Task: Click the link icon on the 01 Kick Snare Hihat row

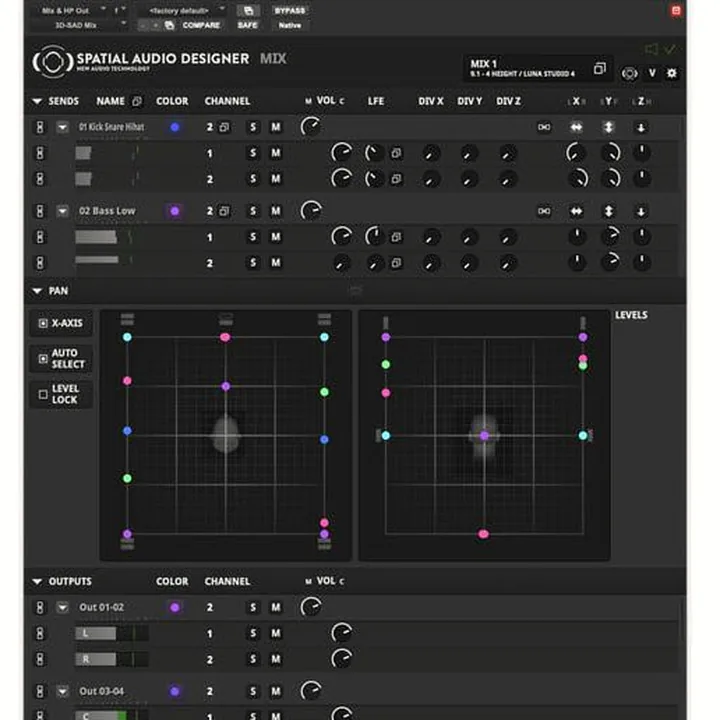Action: pos(544,127)
